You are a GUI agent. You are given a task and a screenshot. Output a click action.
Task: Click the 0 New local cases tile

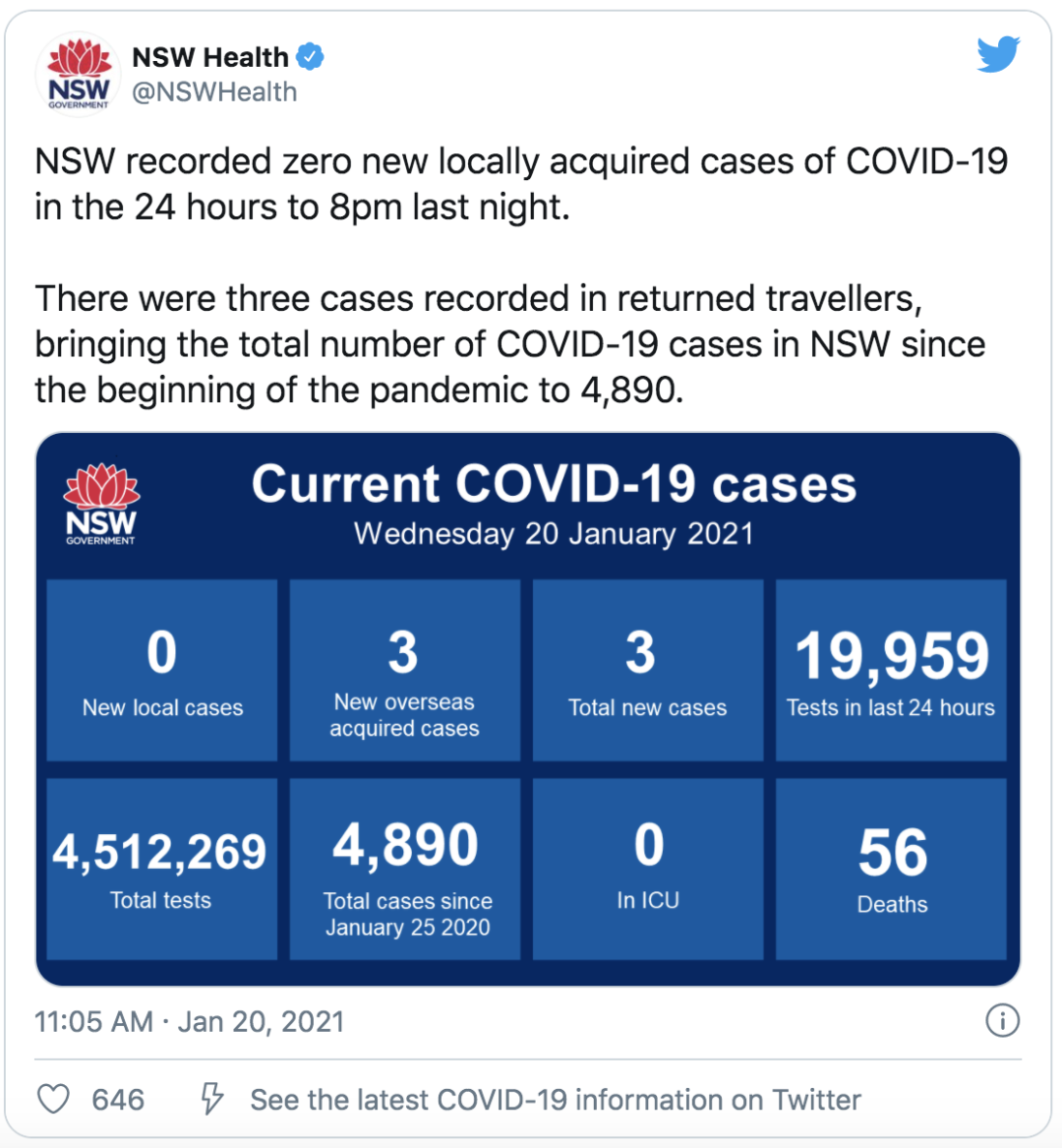161,670
